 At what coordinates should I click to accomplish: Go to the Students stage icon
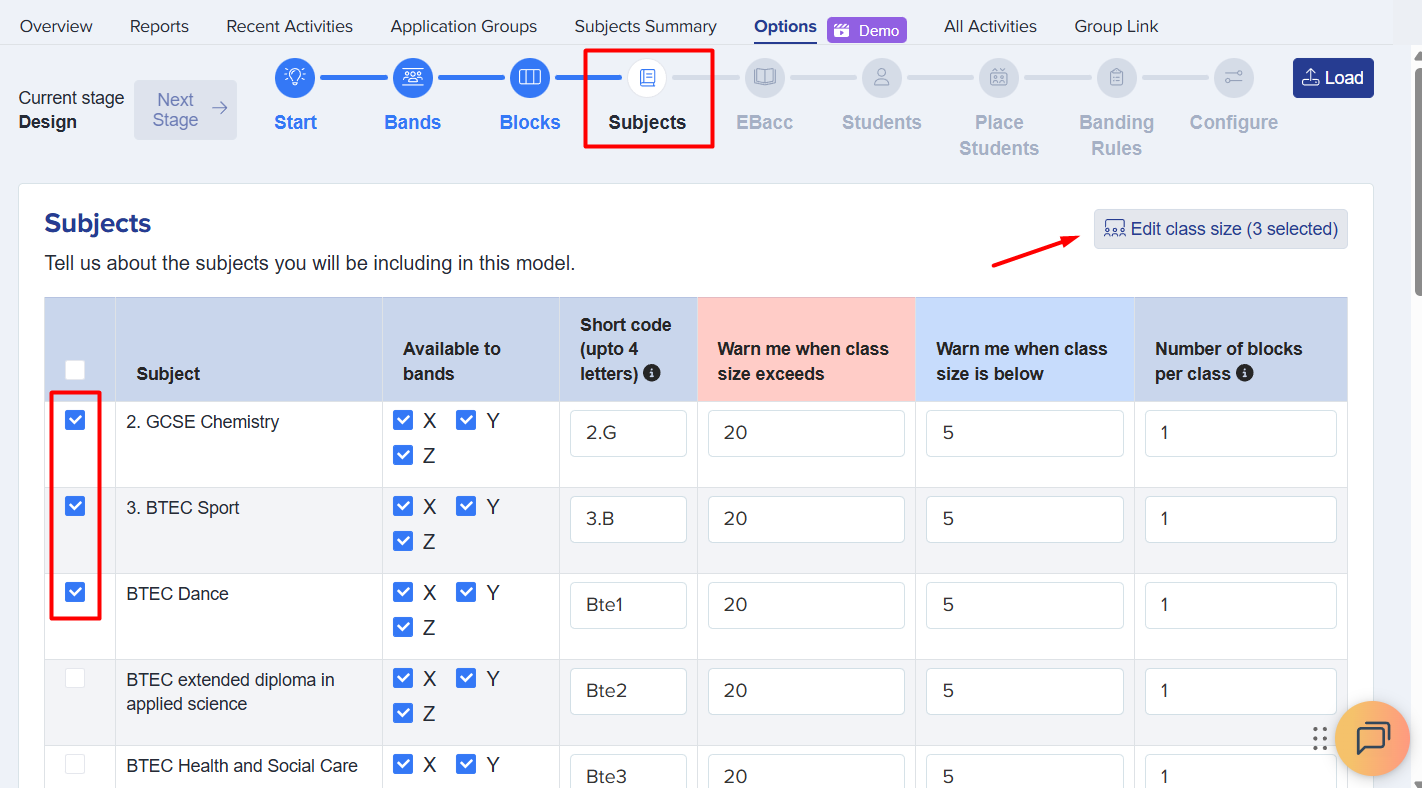pos(881,77)
